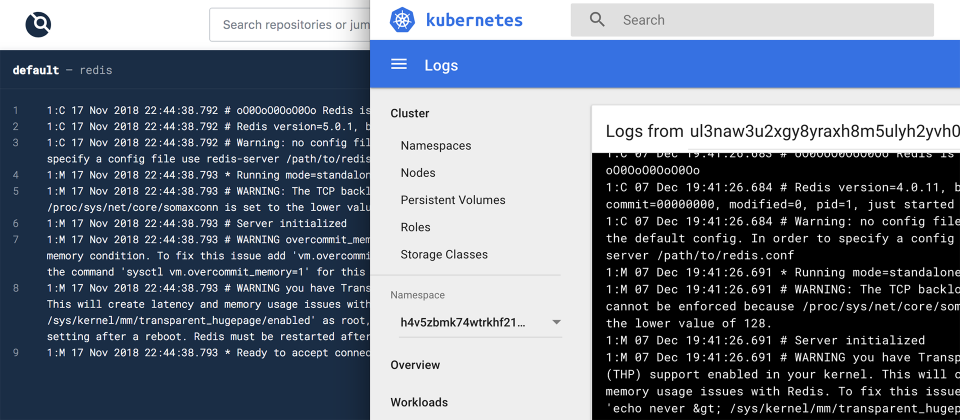960x420 pixels.
Task: Click the Namespace label above the dropdown
Action: point(418,295)
